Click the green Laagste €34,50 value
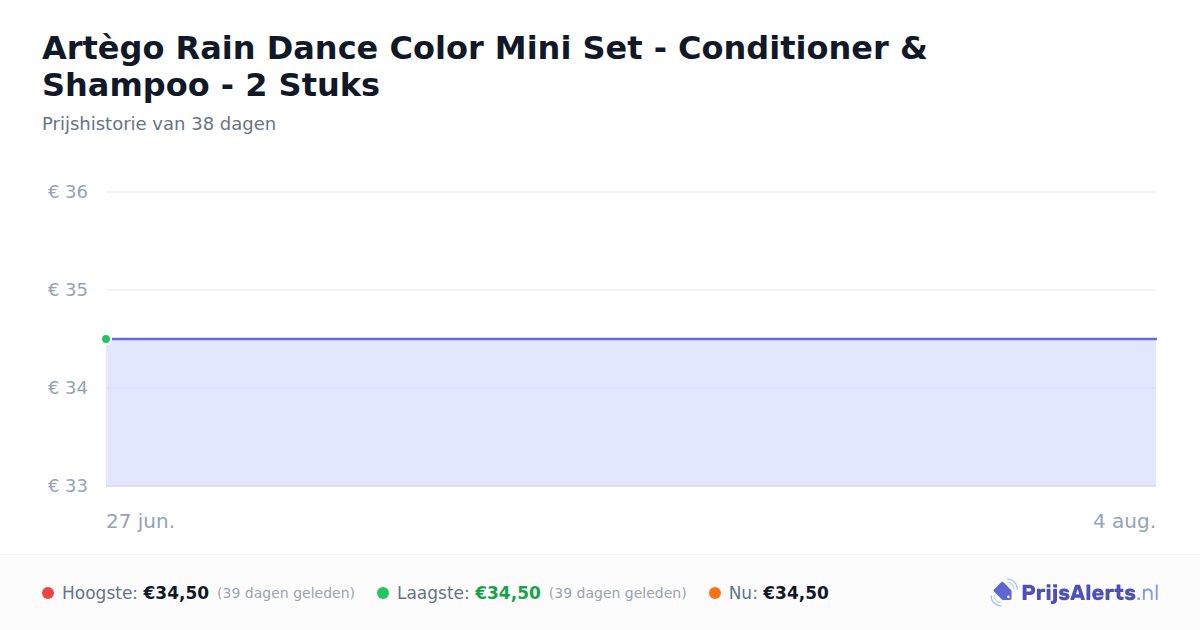 point(508,593)
